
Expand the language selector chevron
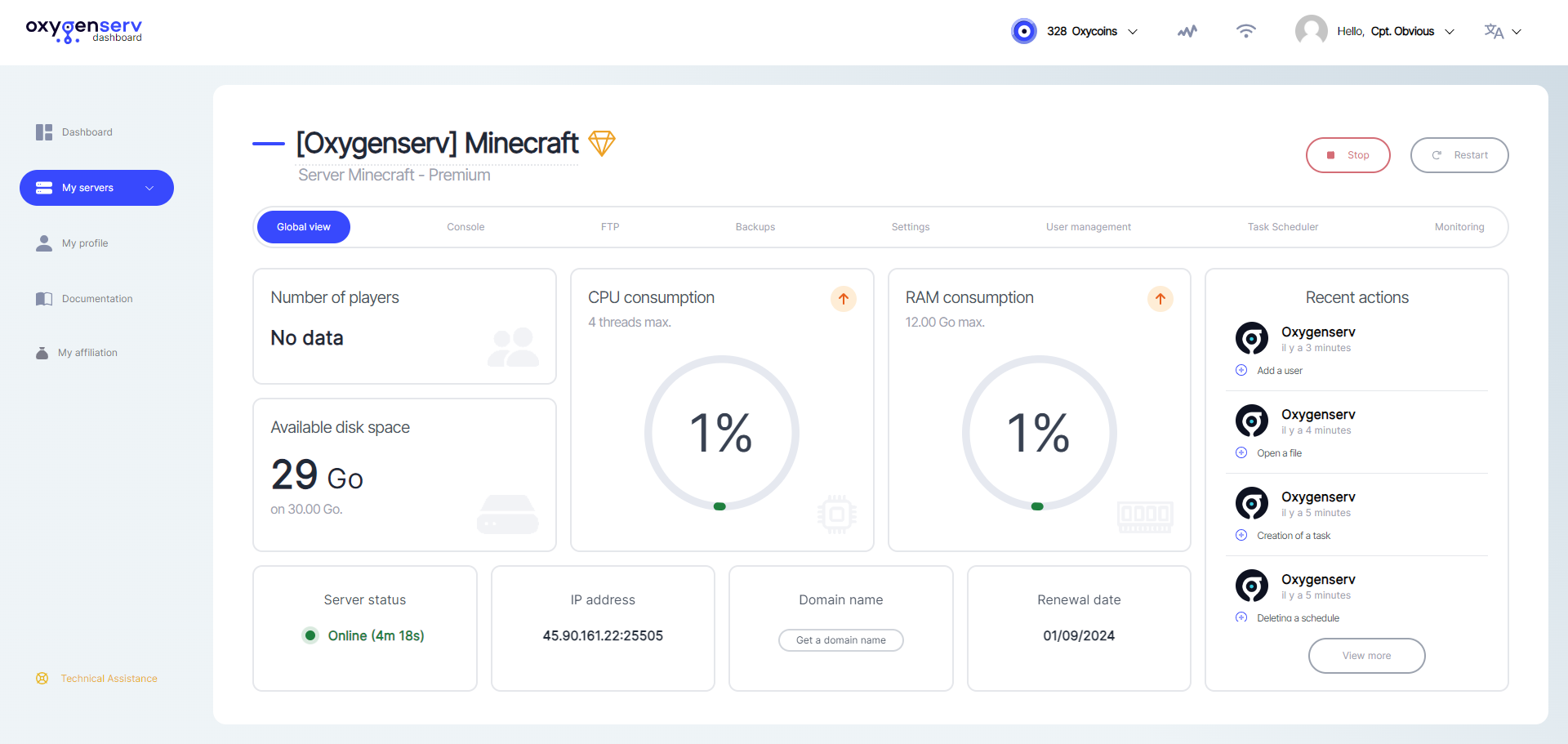1517,32
